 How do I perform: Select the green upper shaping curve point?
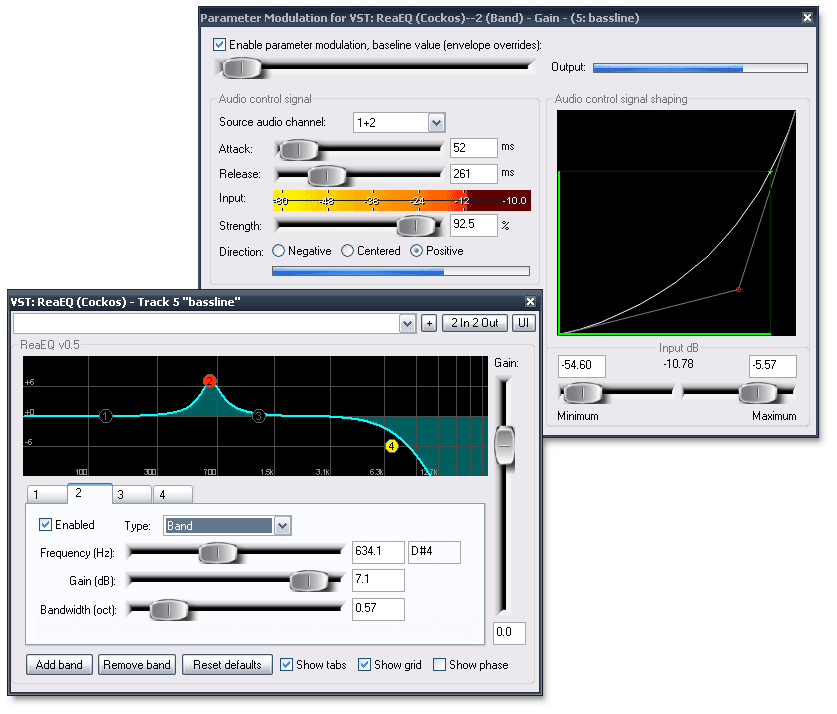coord(770,172)
